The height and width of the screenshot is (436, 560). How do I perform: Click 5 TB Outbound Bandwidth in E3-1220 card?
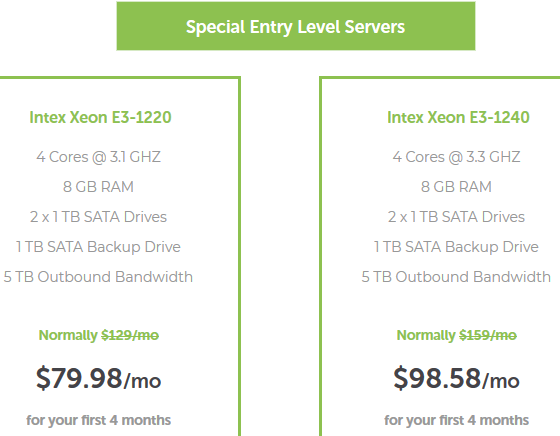tap(98, 277)
